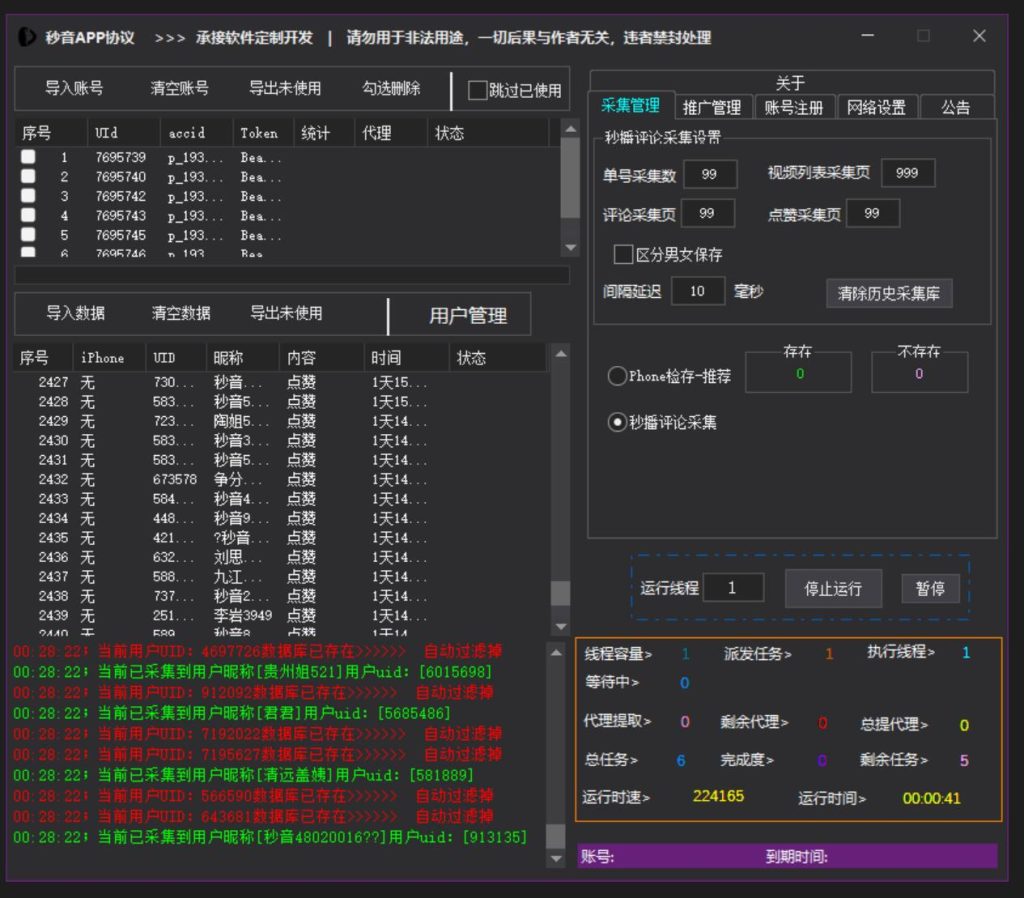The width and height of the screenshot is (1024, 898).
Task: Switch to the 推广管理 tab
Action: (x=712, y=107)
